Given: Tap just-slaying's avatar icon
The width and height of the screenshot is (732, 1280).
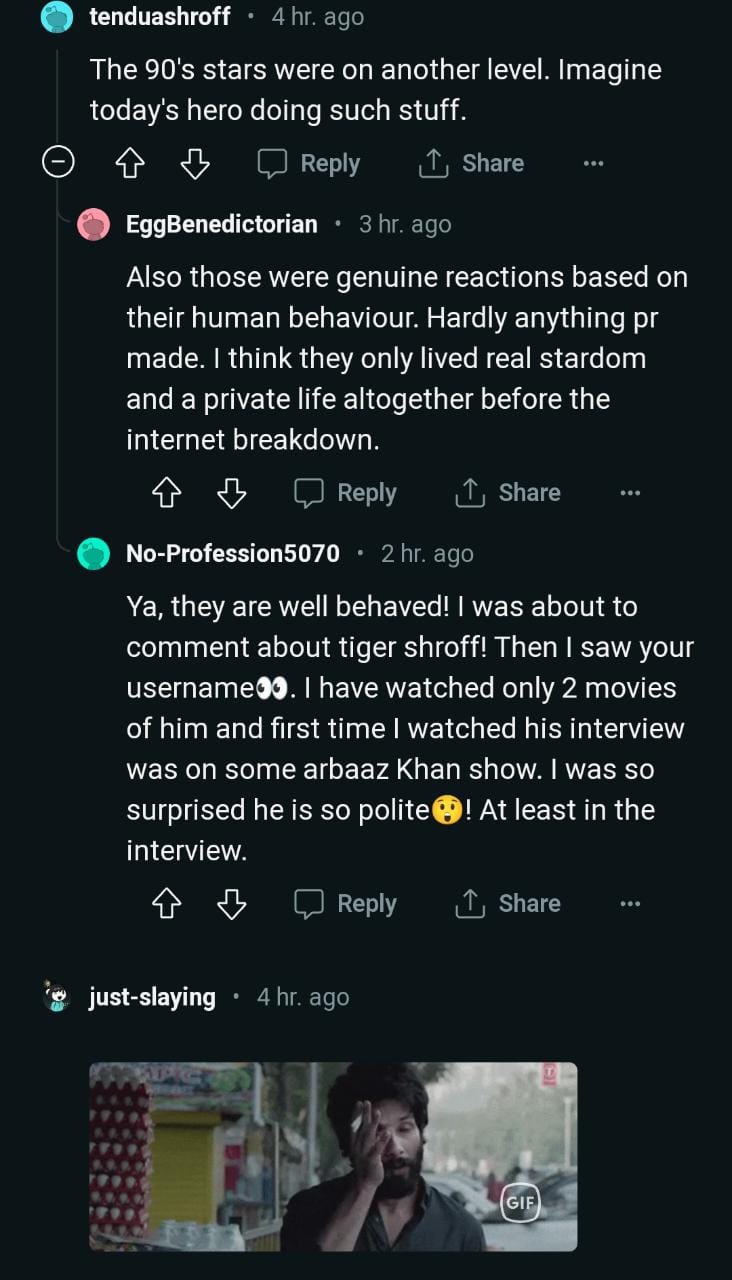Looking at the screenshot, I should (x=58, y=996).
